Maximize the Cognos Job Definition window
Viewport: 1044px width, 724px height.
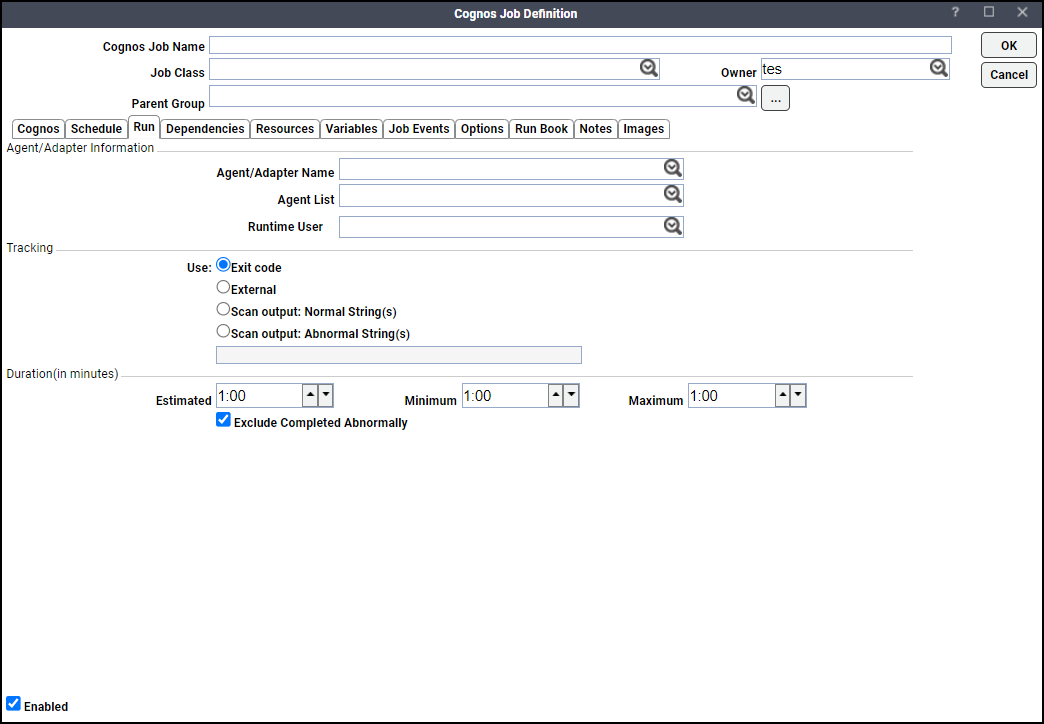989,12
